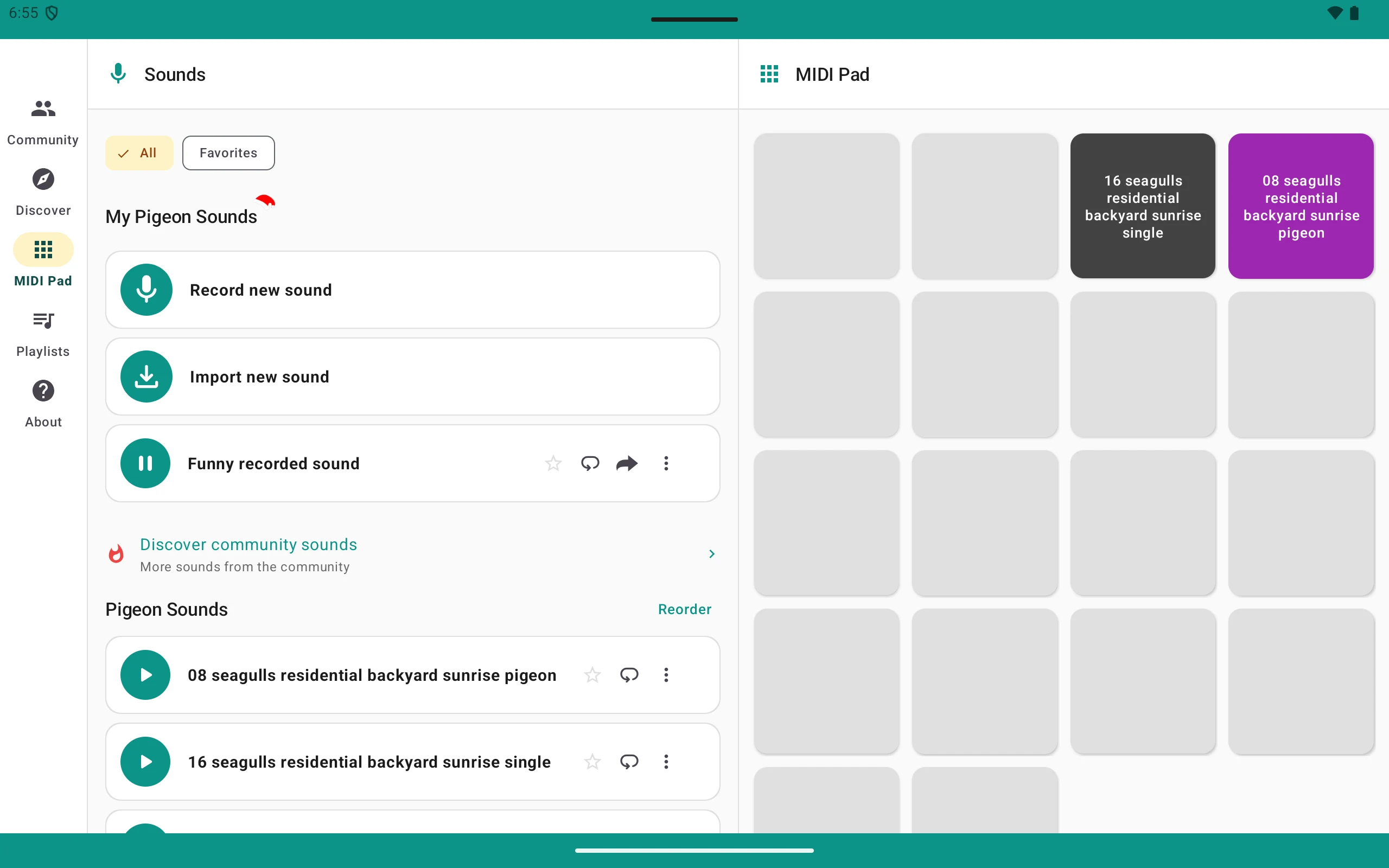Trigger the purple 08 seagulls MIDI pad

pyautogui.click(x=1301, y=206)
